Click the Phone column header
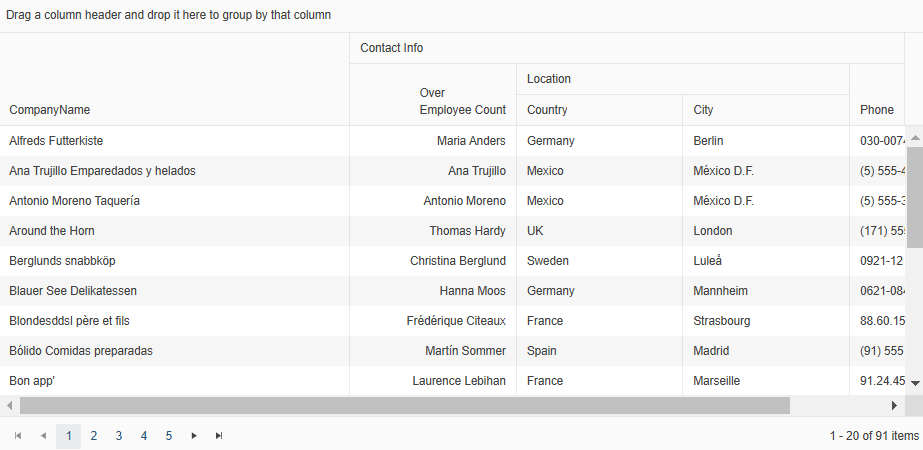Image resolution: width=923 pixels, height=450 pixels. point(876,110)
